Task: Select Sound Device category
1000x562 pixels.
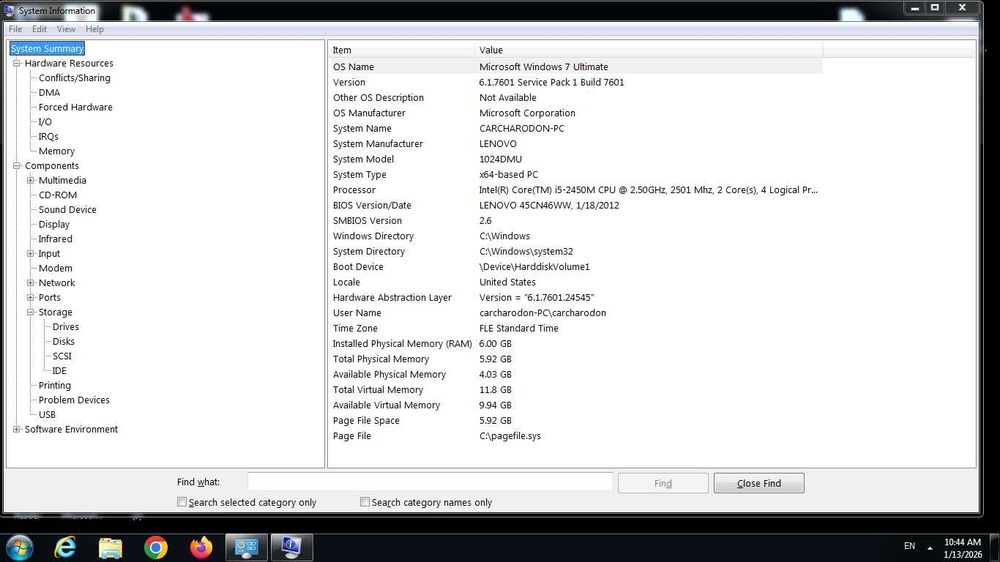Action: point(68,210)
